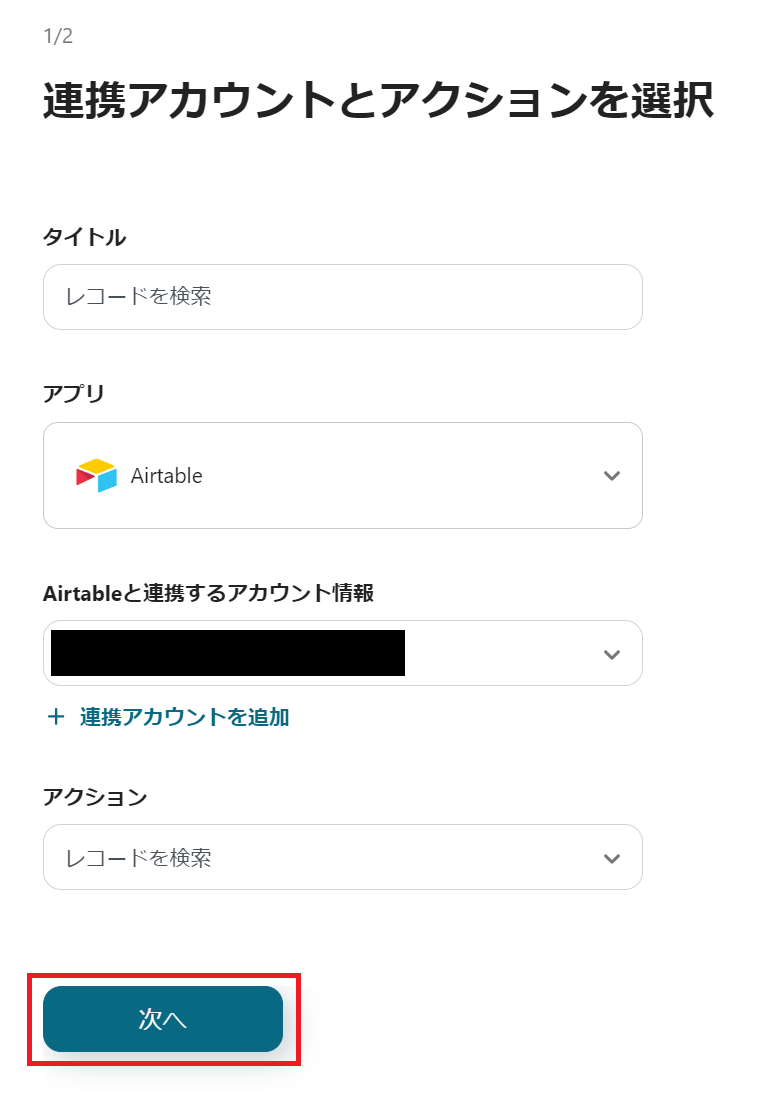Expand the アプリ dropdown chevron
Screen dimensions: 763x1101
612,476
